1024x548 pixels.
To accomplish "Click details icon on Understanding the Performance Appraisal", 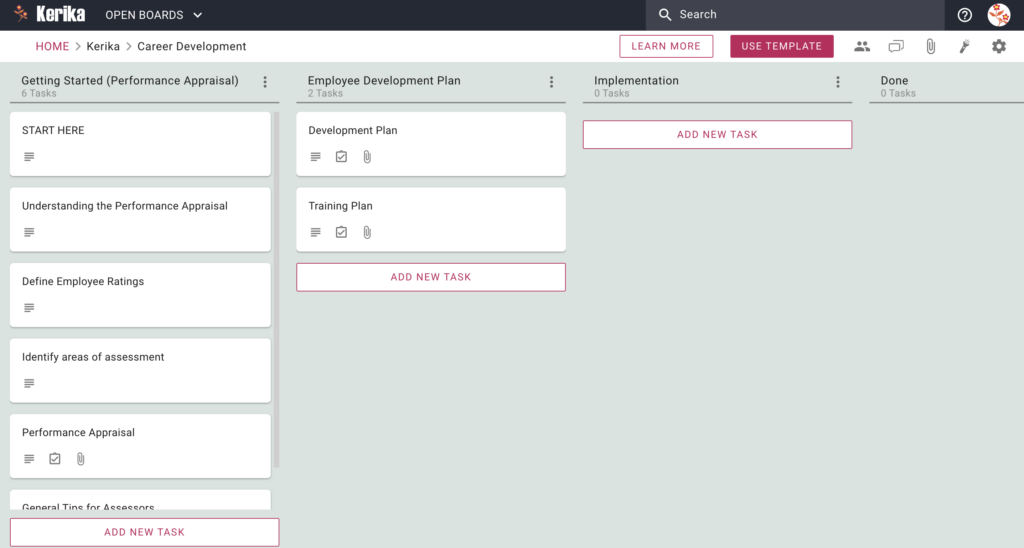I will click(29, 233).
